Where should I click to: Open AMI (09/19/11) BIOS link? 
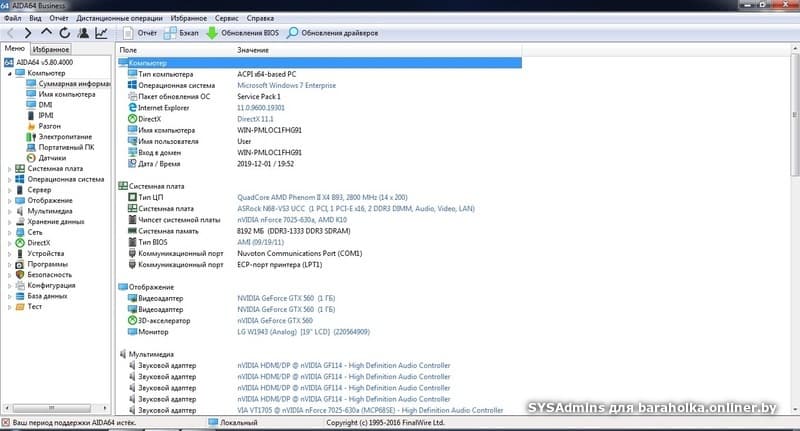coord(260,242)
